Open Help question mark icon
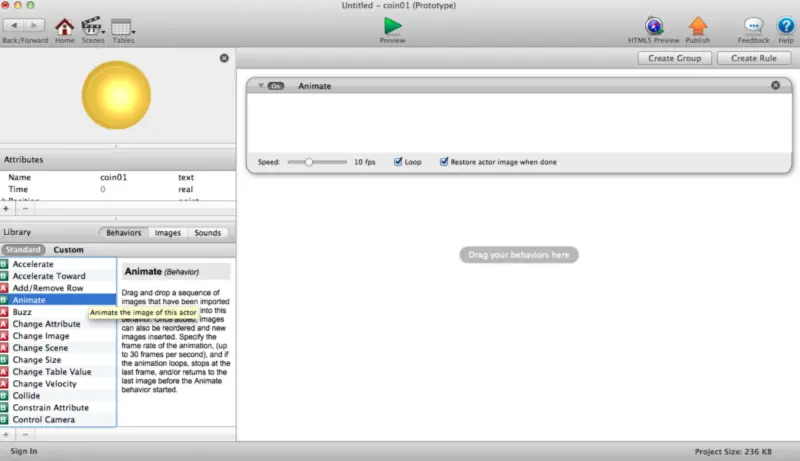The image size is (800, 461). pyautogui.click(x=786, y=25)
